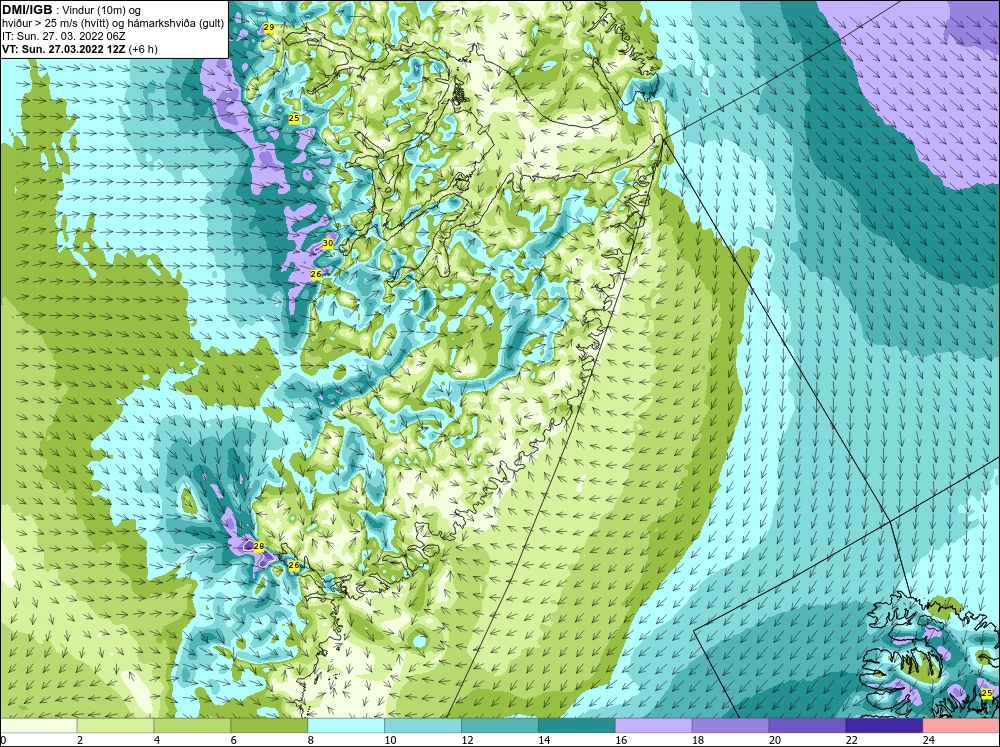Pick the 4–6 m/s green legend swatch

pos(192,725)
